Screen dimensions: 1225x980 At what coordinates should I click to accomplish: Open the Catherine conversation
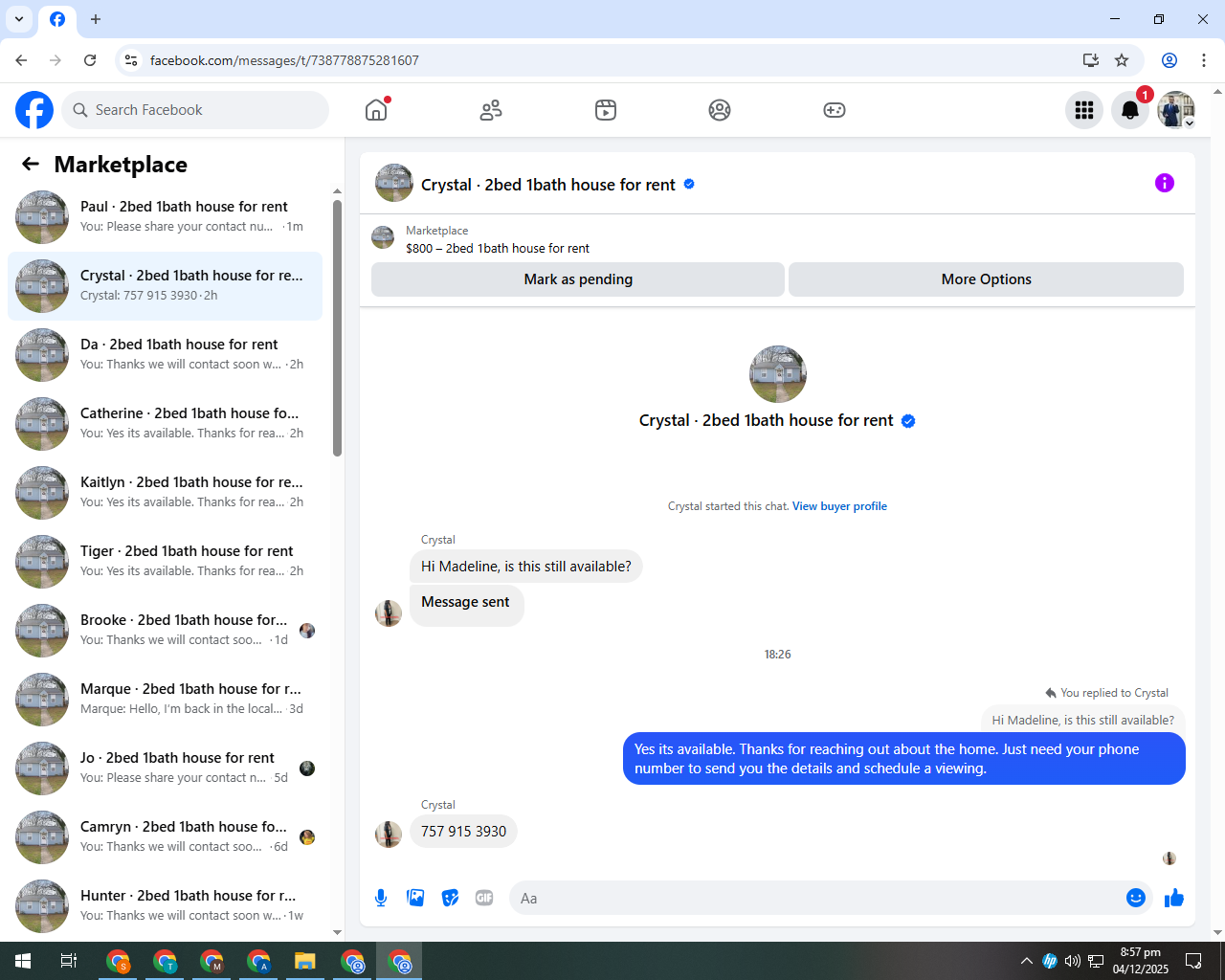click(166, 424)
